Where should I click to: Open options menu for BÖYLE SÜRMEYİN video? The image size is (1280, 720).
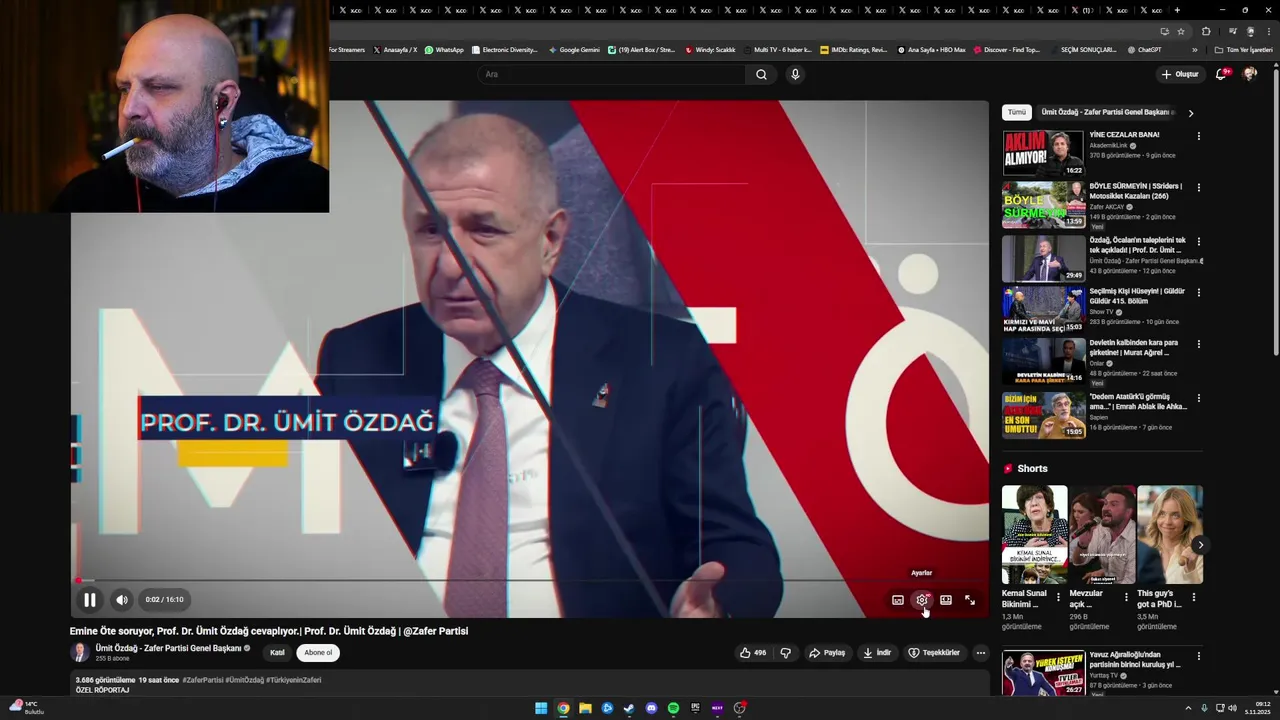coord(1199,188)
